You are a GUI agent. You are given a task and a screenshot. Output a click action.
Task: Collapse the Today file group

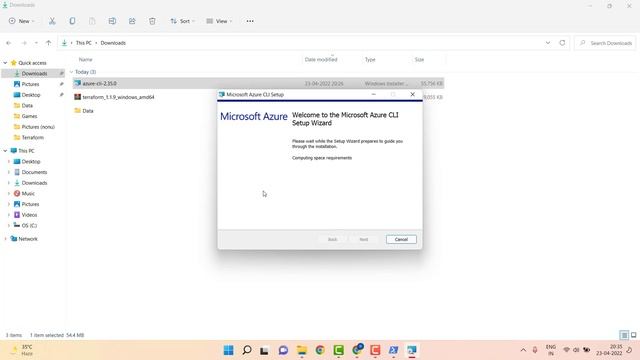71,72
